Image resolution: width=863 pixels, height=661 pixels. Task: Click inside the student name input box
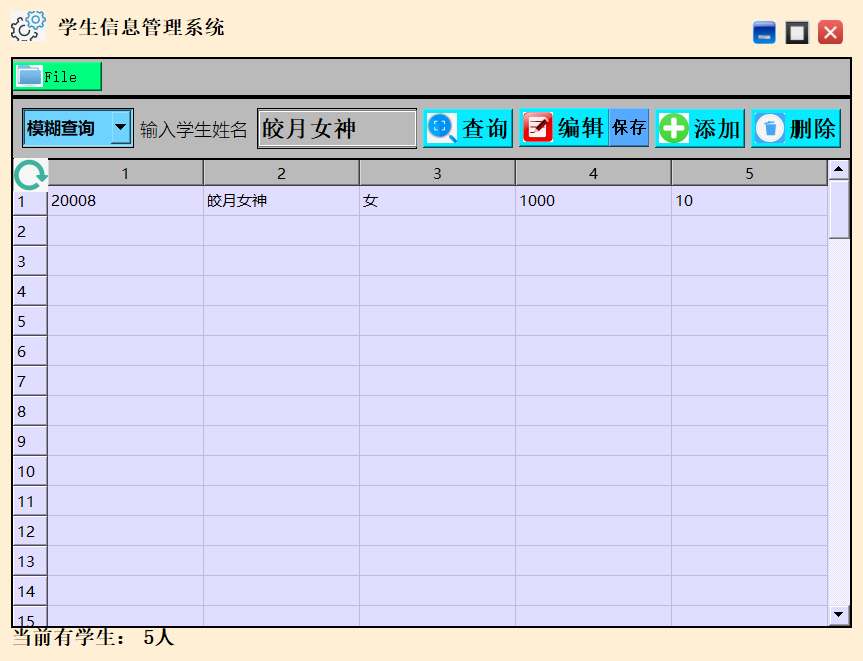335,127
